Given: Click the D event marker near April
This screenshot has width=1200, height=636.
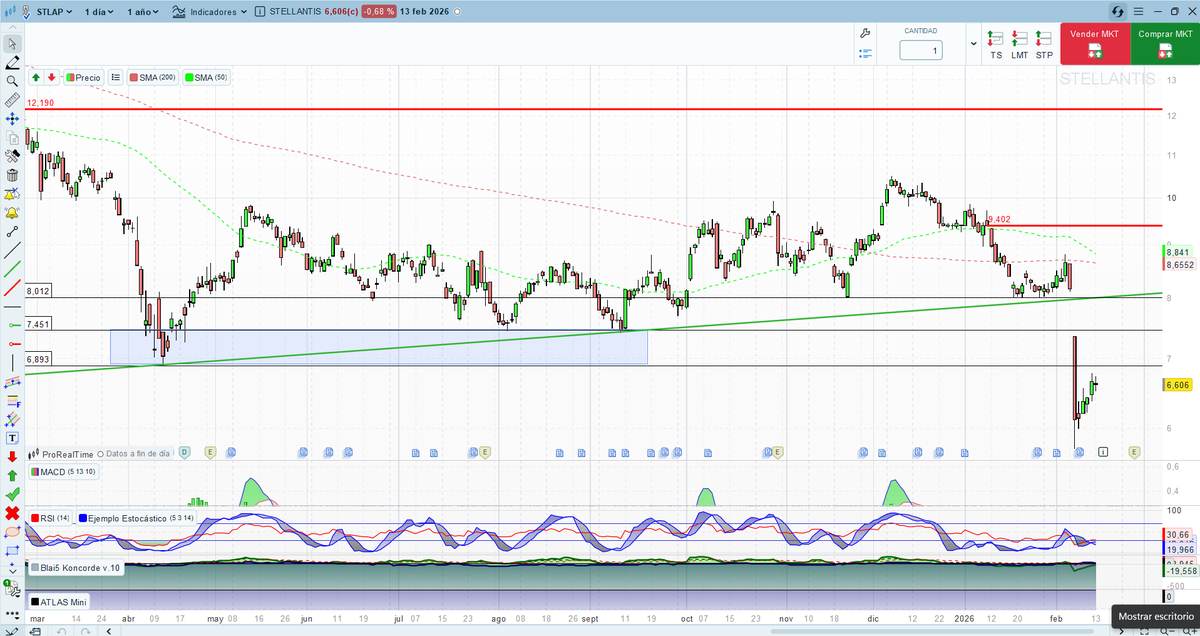Looking at the screenshot, I should tap(184, 452).
